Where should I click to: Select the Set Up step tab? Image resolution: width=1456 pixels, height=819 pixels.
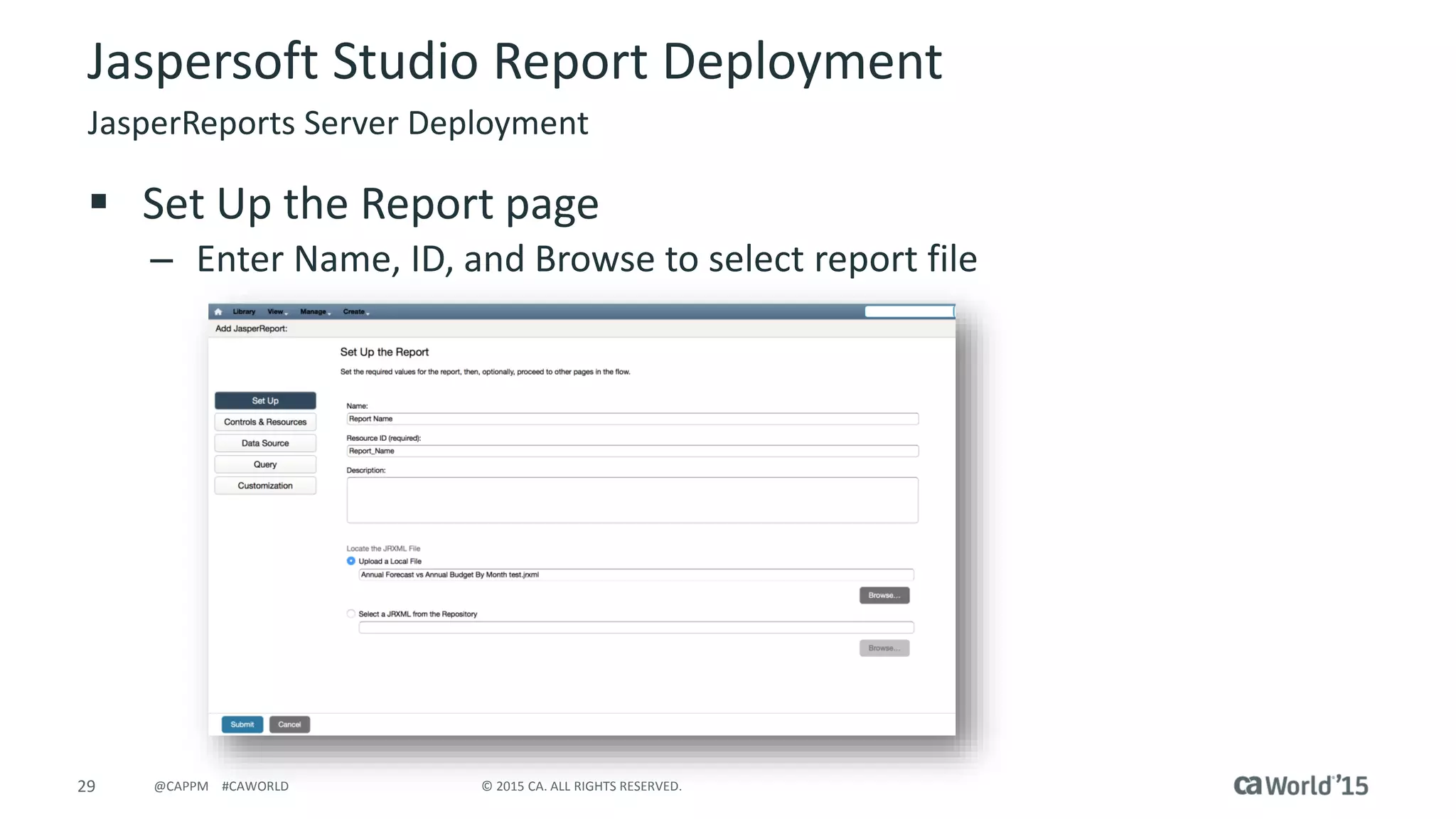tap(265, 401)
